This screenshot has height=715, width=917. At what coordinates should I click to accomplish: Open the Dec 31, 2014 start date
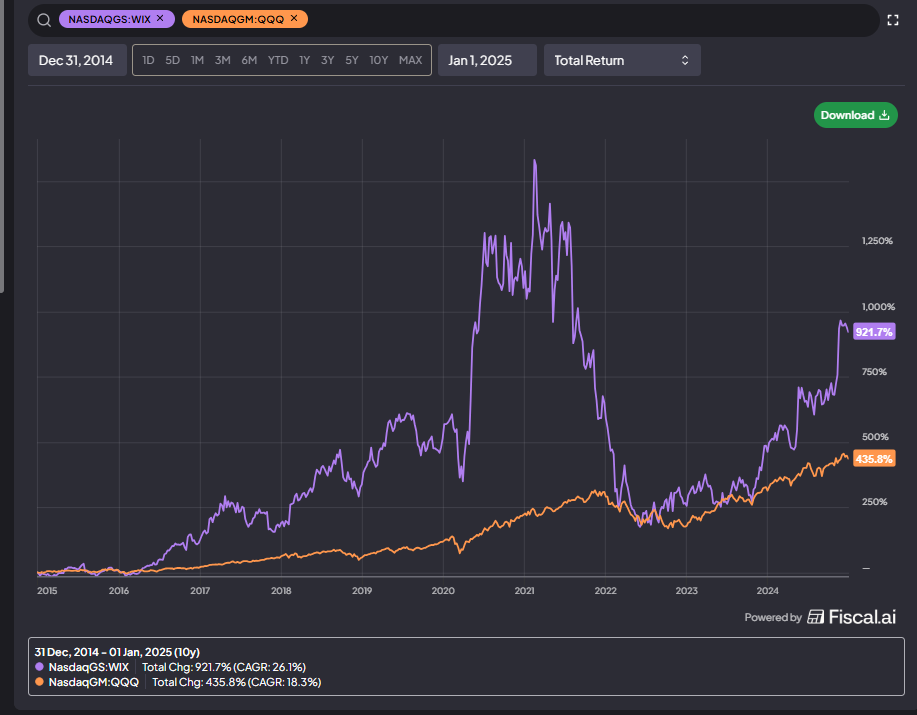click(77, 60)
